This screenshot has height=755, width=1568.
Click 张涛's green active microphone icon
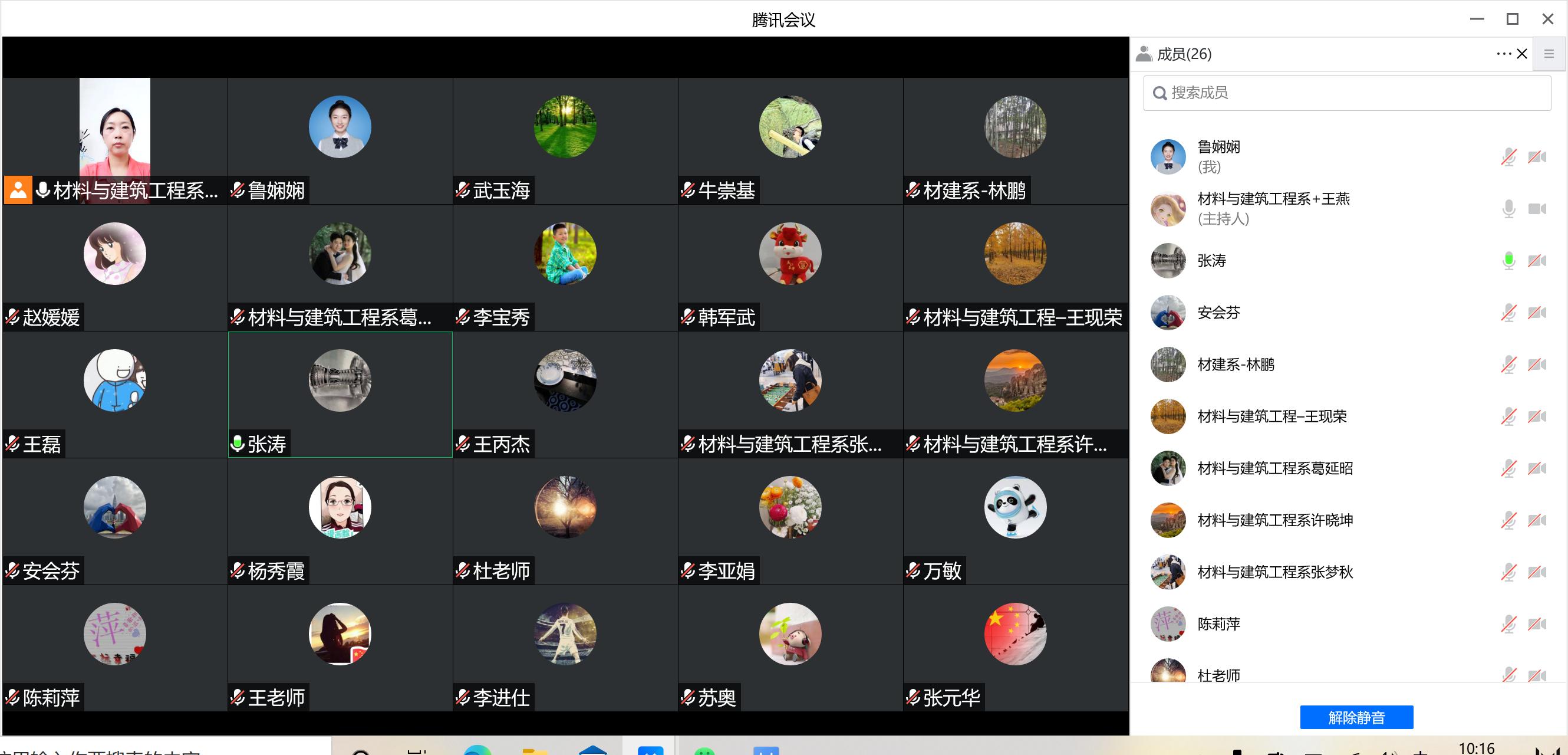1508,261
